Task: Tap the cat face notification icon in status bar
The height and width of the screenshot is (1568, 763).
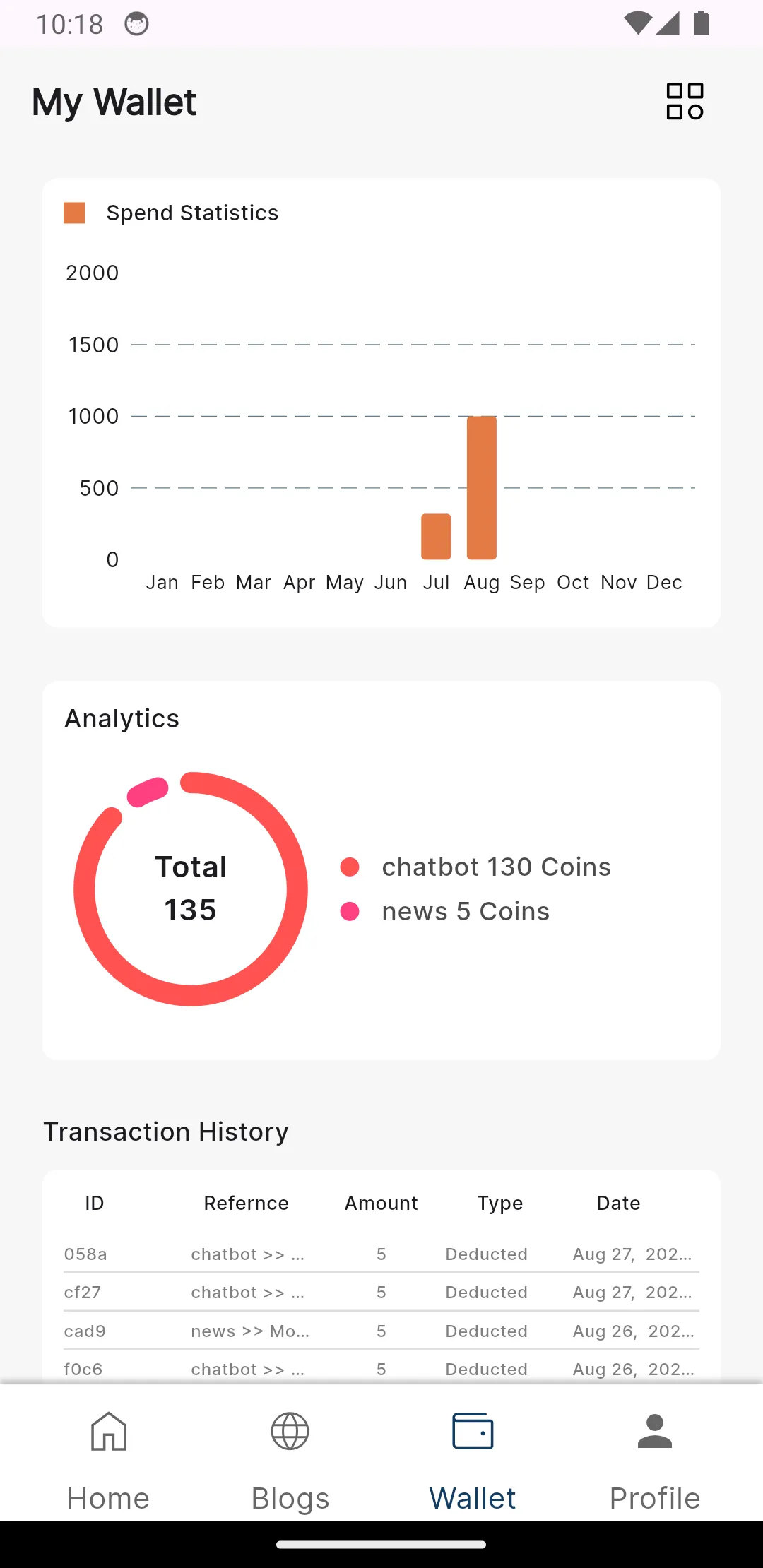Action: point(136,24)
